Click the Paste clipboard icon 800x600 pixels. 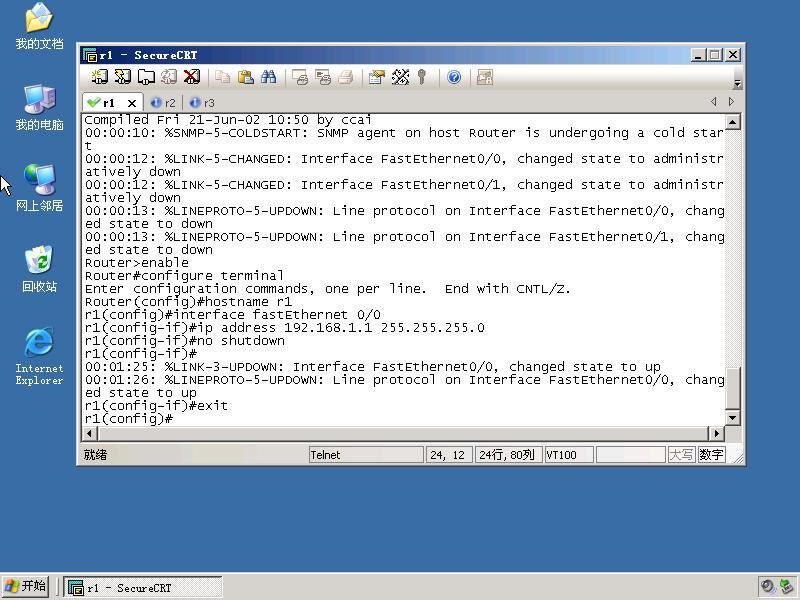coord(246,77)
